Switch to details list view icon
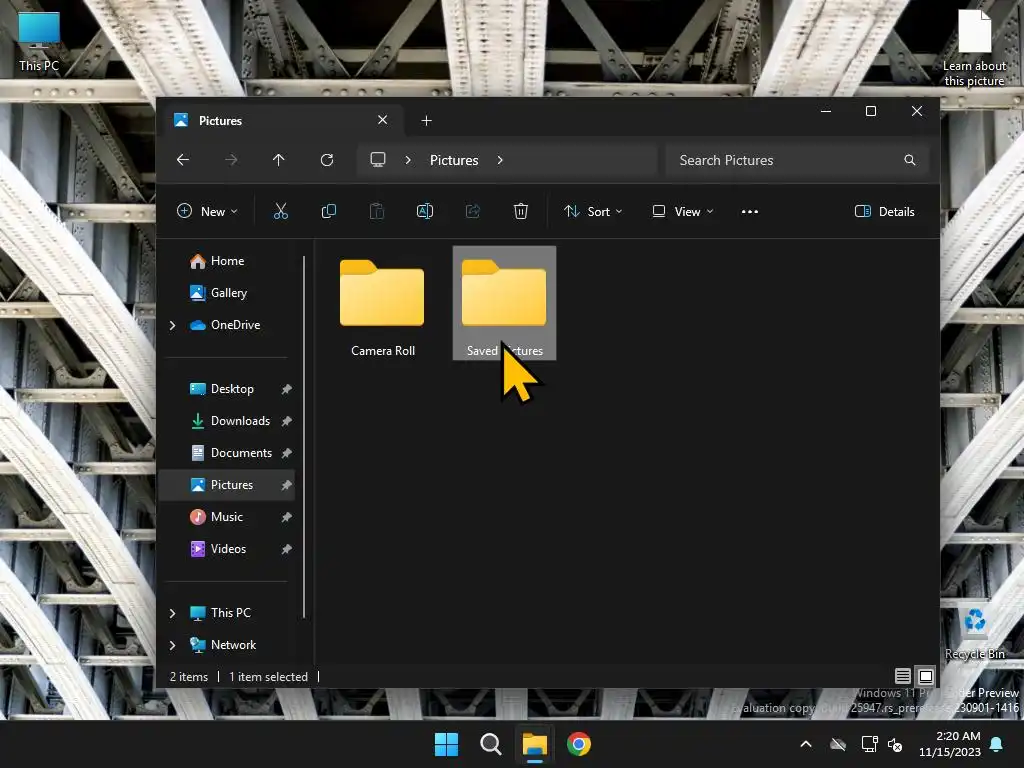 903,676
